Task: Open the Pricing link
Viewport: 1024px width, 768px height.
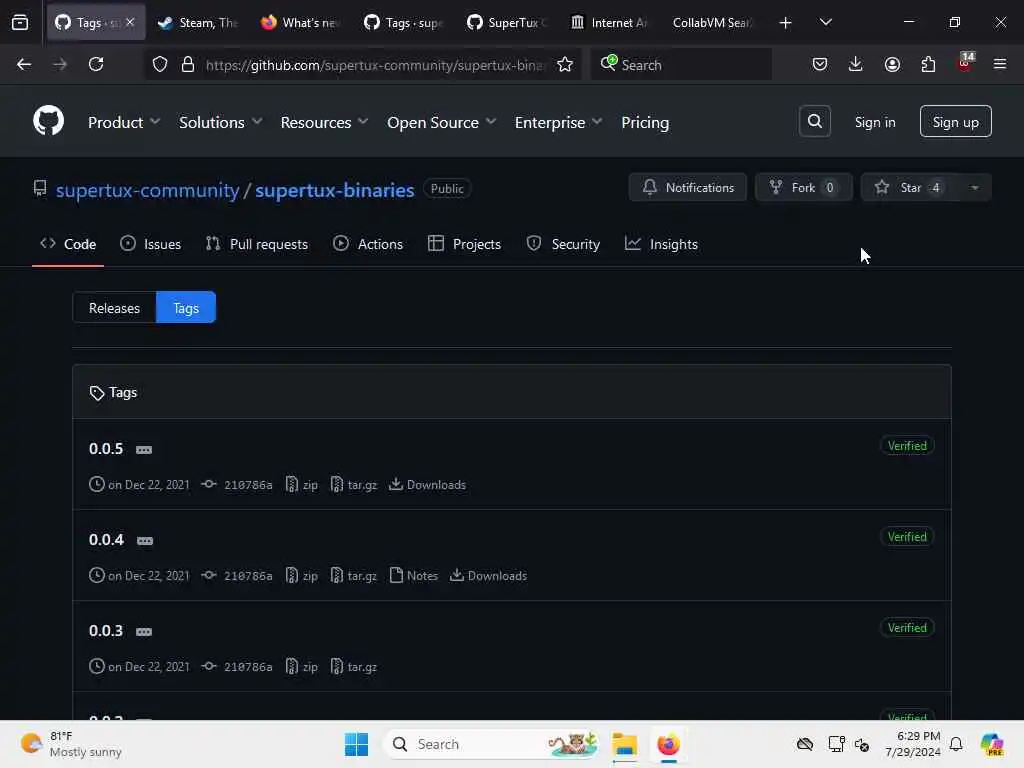Action: click(x=645, y=122)
